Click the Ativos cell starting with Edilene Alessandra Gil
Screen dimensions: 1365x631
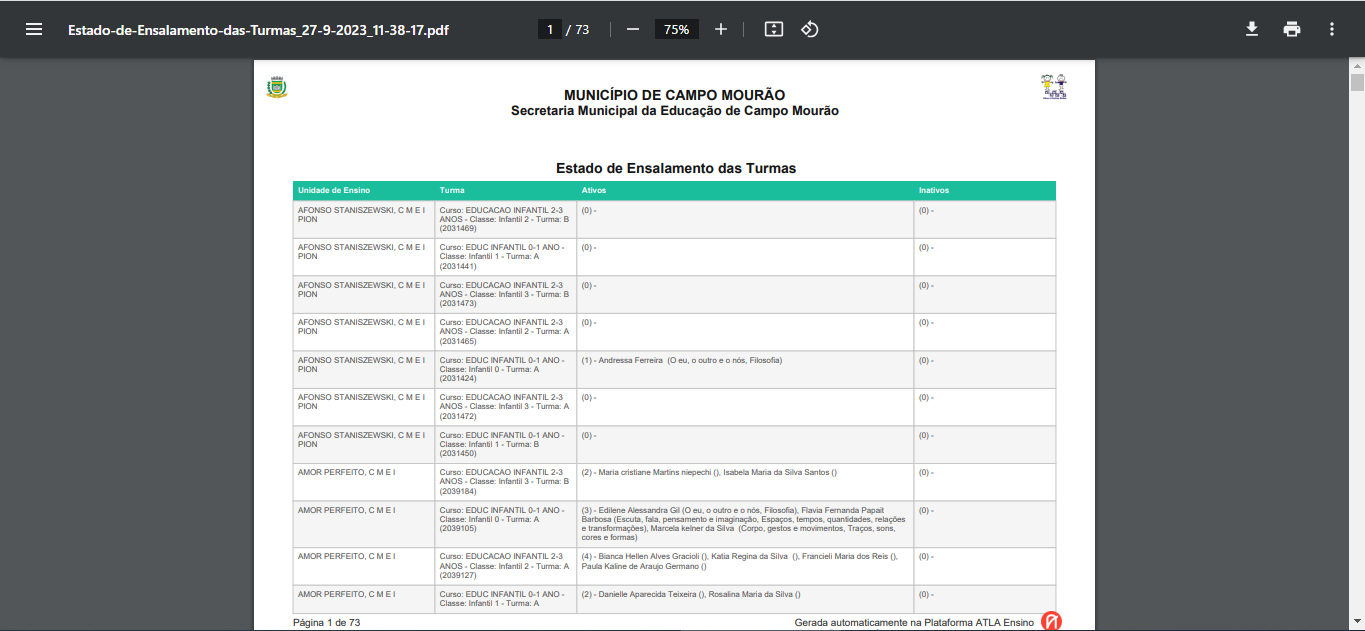(745, 524)
